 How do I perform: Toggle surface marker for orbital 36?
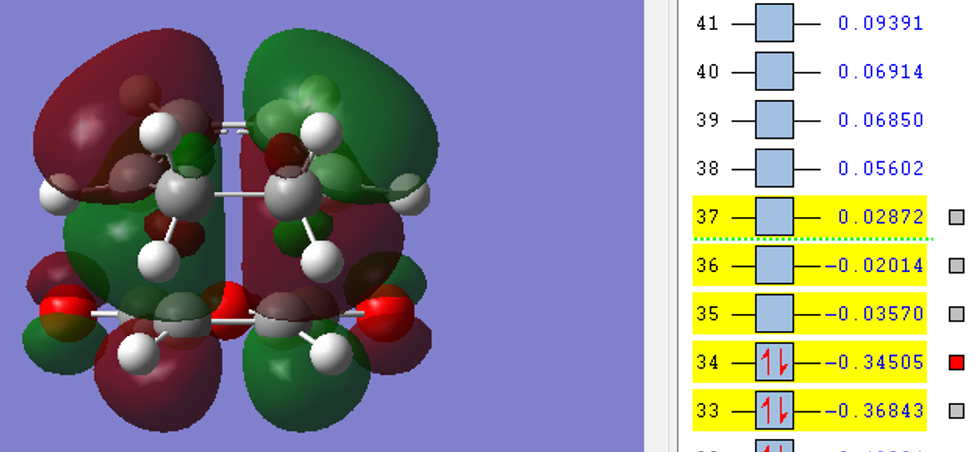(956, 265)
